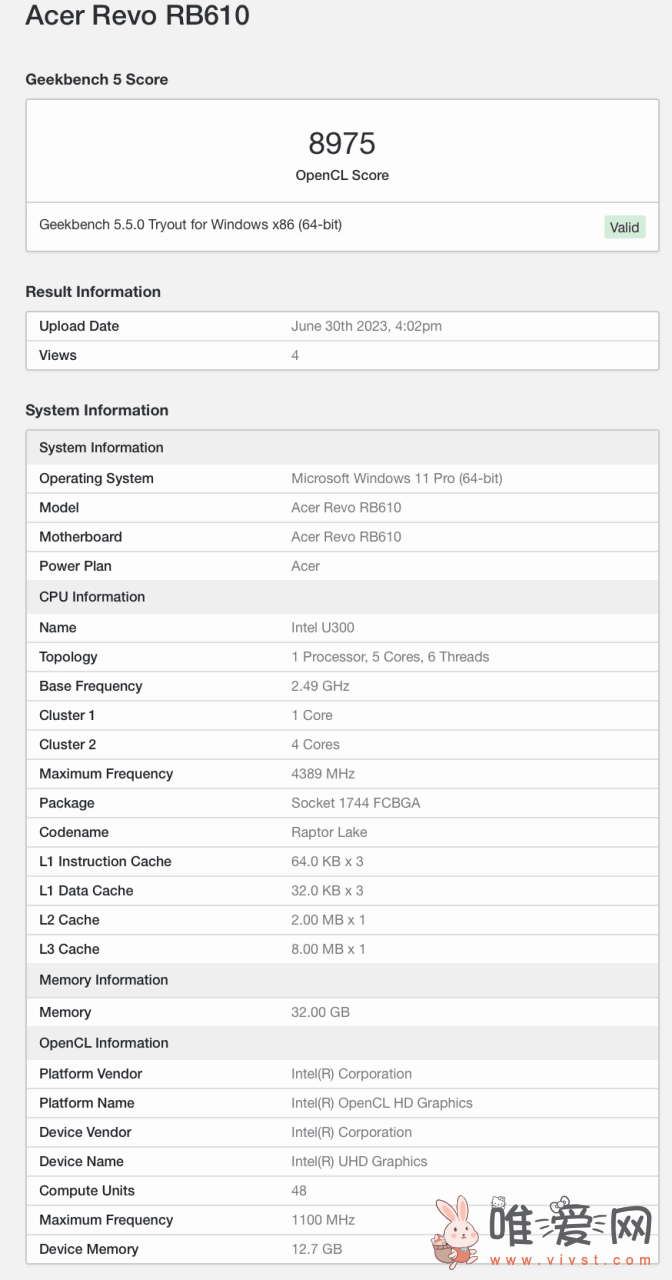Click the 8975 OpenCL score number

click(x=342, y=144)
